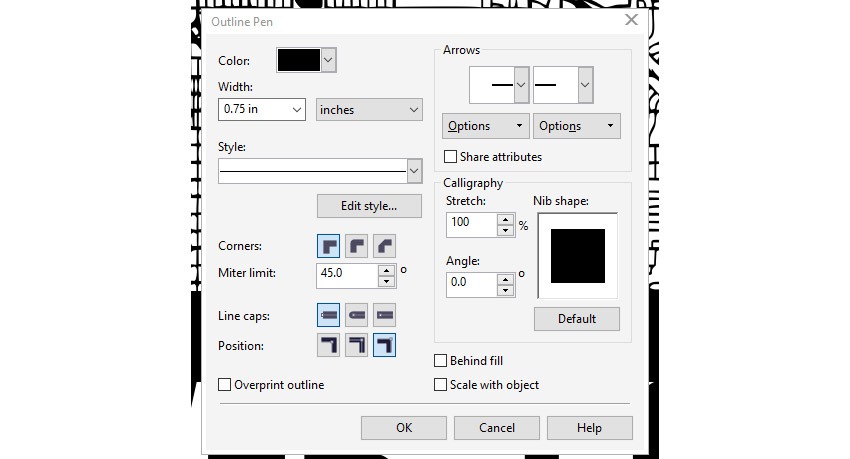The height and width of the screenshot is (459, 850).
Task: Click the Edit style button
Action: [x=368, y=206]
